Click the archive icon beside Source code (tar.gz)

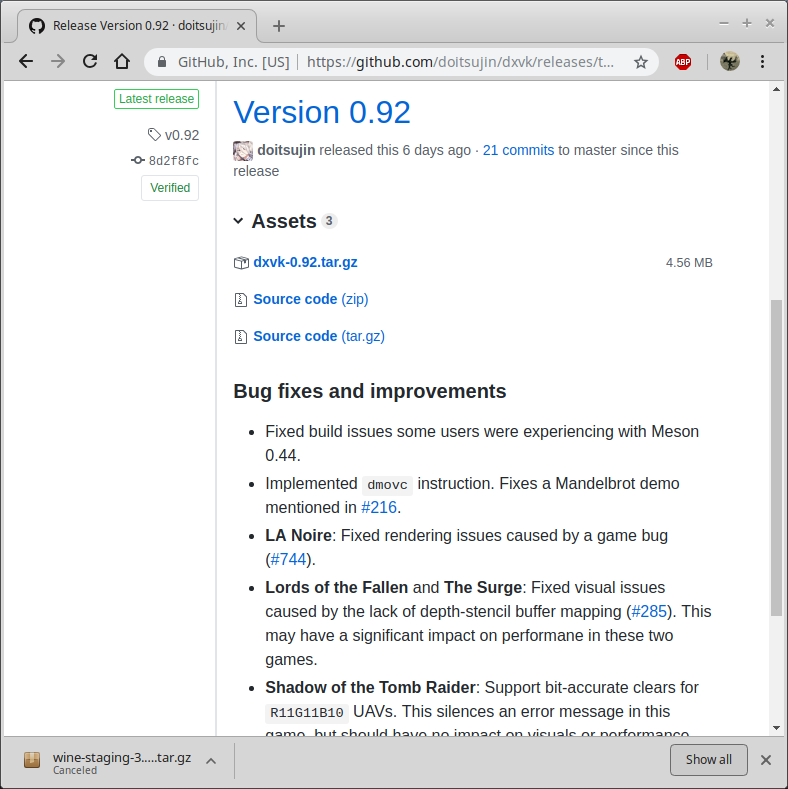241,337
